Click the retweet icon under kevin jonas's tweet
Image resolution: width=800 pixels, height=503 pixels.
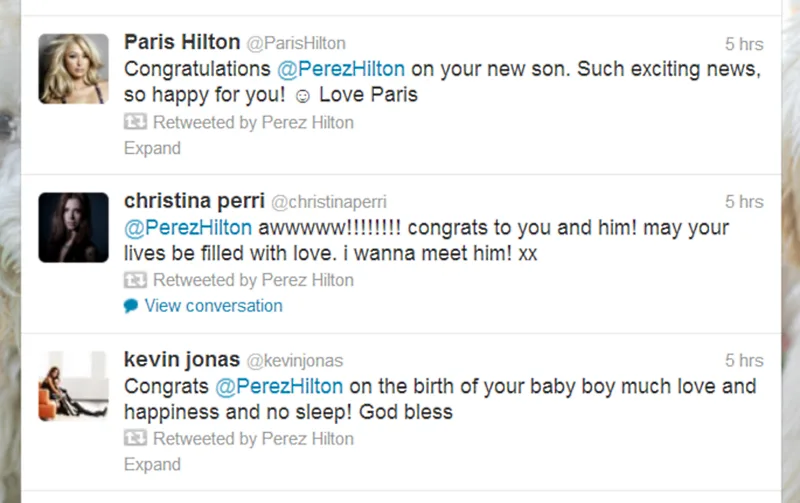point(135,438)
